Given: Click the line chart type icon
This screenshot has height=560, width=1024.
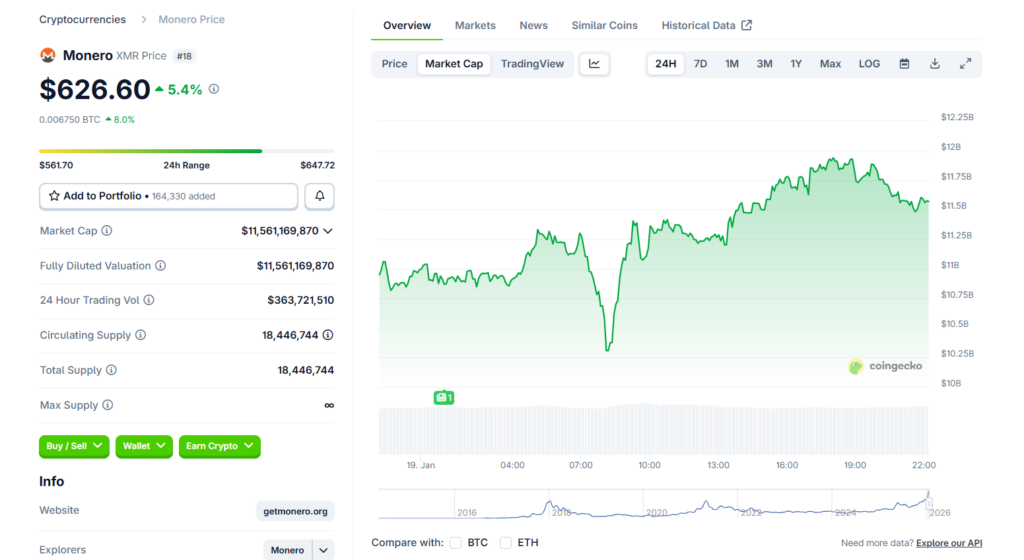Looking at the screenshot, I should pos(594,64).
